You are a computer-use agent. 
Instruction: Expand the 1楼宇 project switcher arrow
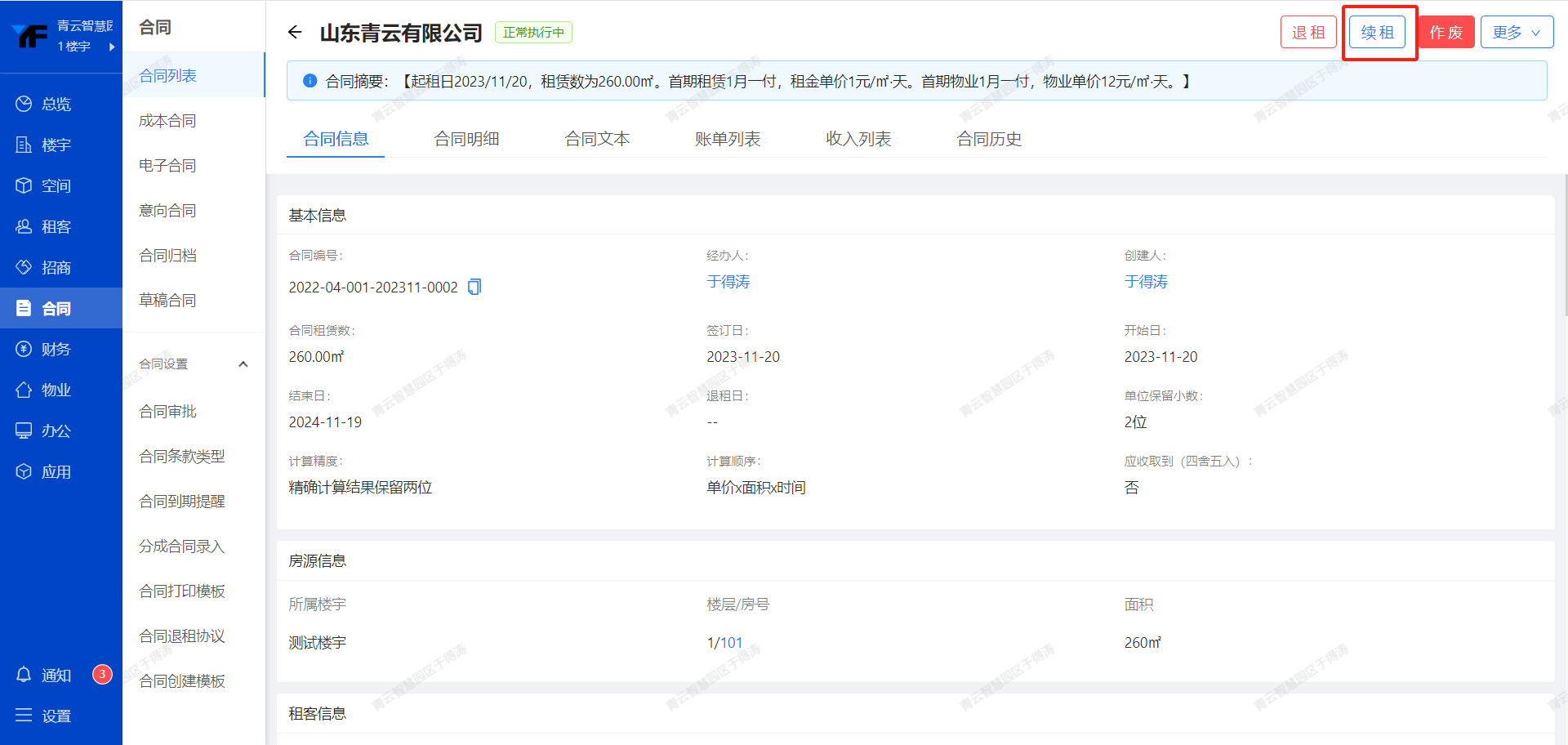[x=112, y=47]
